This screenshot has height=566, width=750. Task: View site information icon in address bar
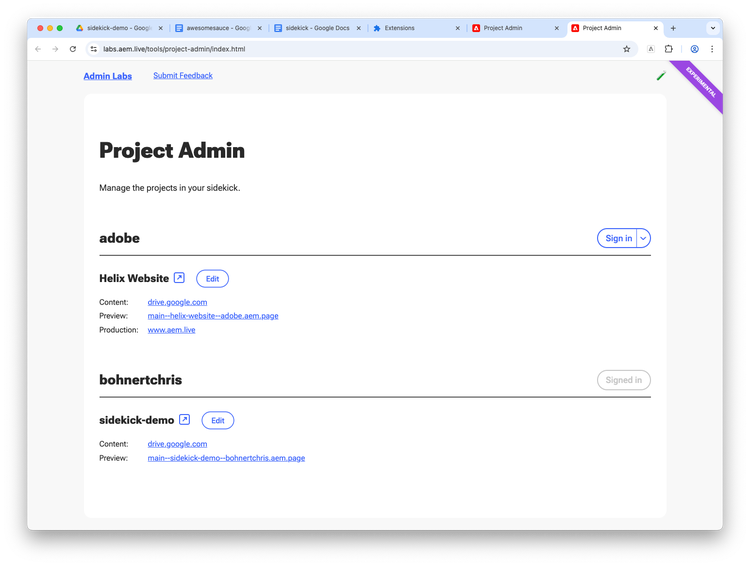click(x=94, y=49)
